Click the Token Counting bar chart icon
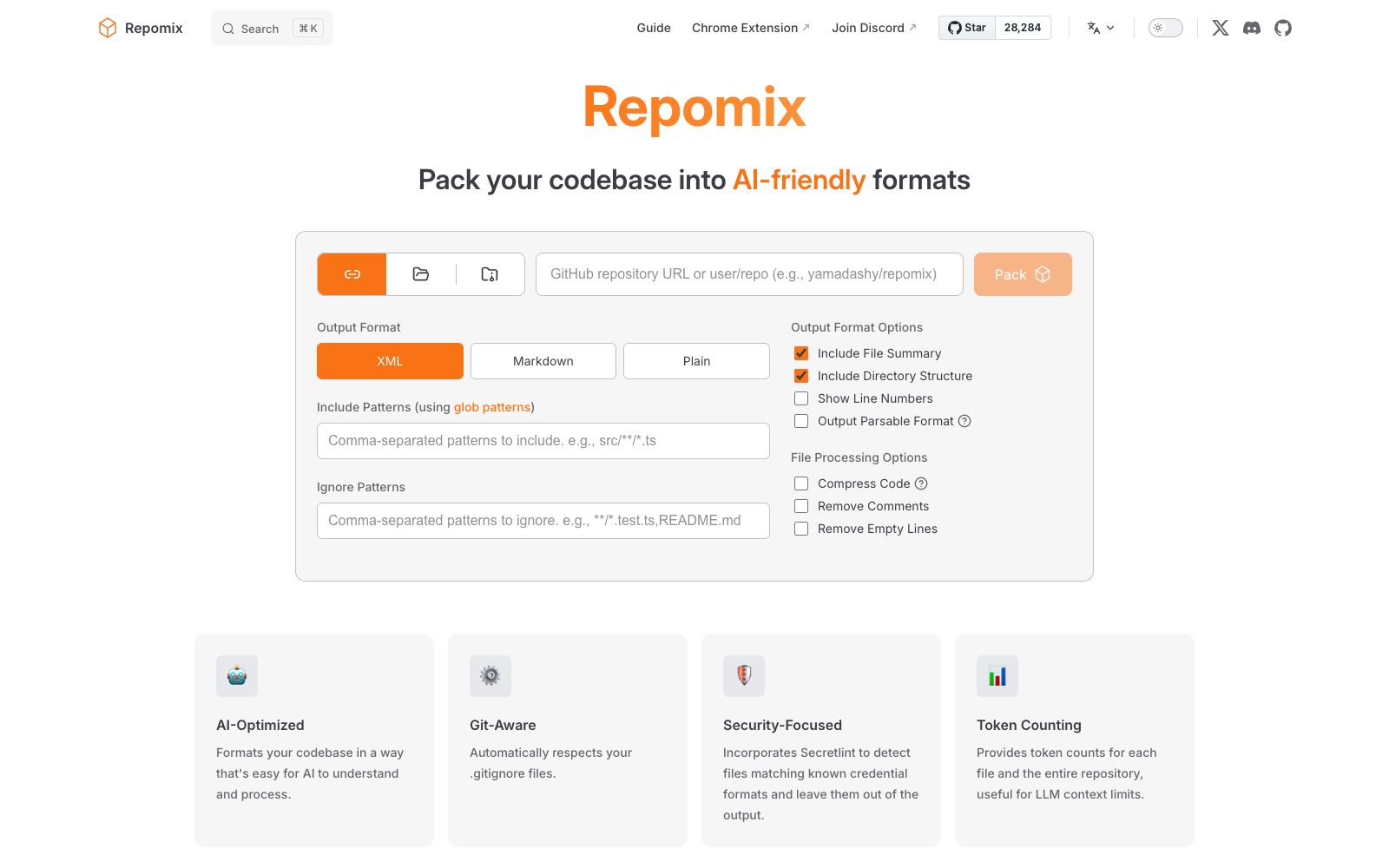Image resolution: width=1389 pixels, height=868 pixels. tap(997, 676)
